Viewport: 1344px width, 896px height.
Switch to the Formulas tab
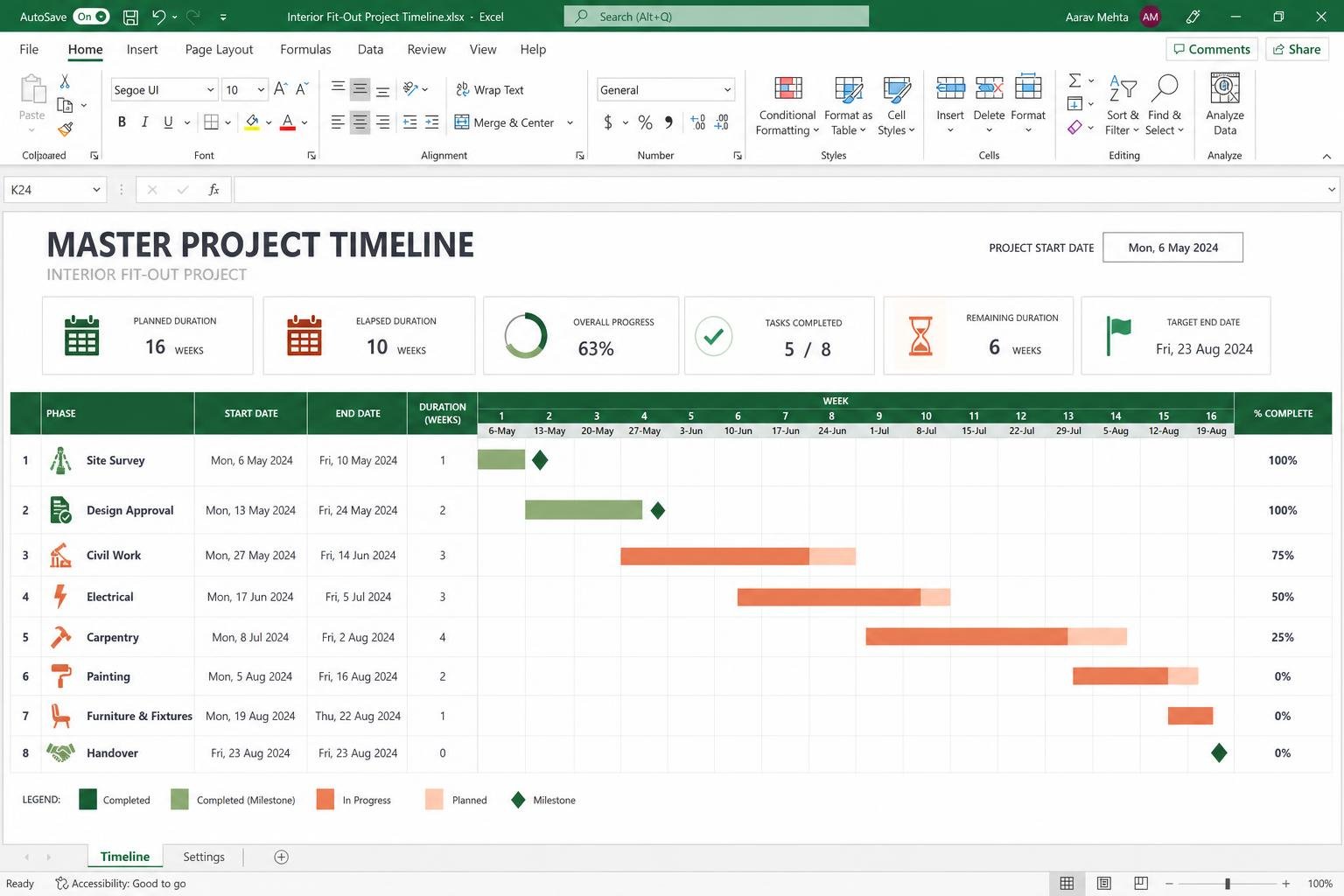click(x=305, y=49)
